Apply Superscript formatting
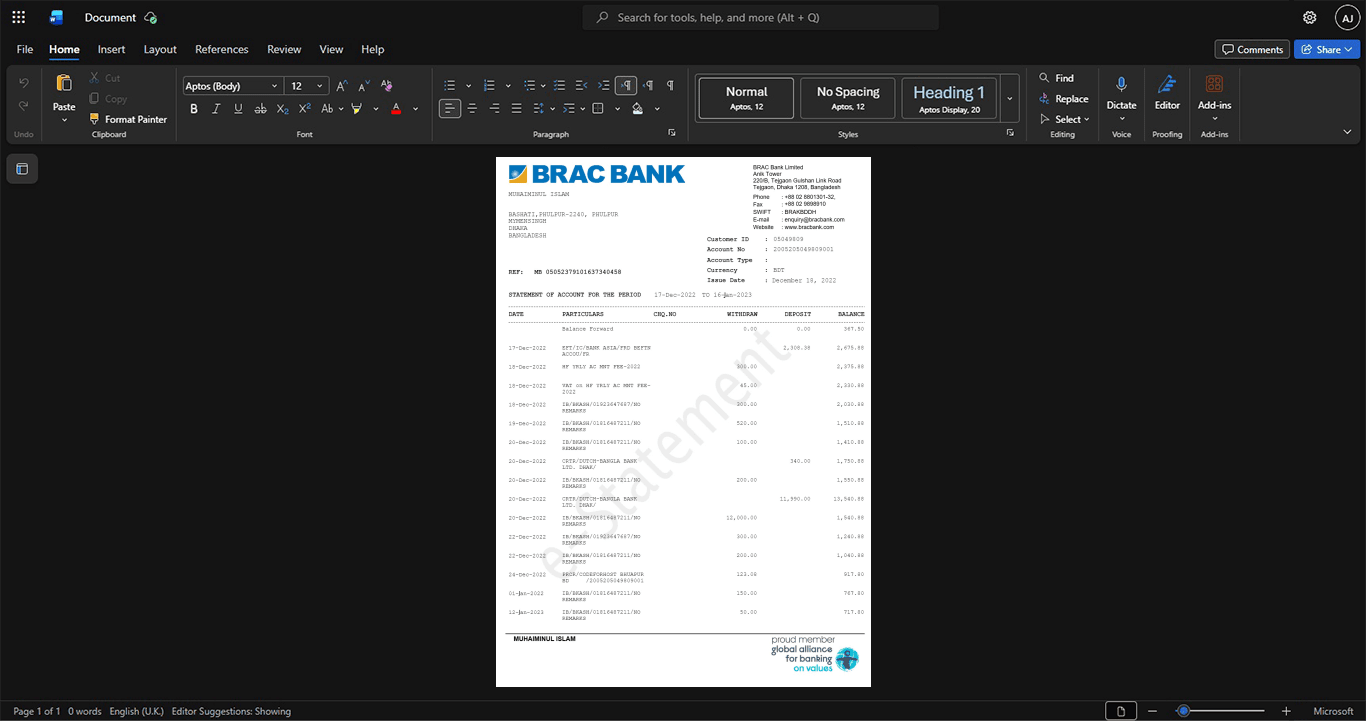 pyautogui.click(x=305, y=108)
